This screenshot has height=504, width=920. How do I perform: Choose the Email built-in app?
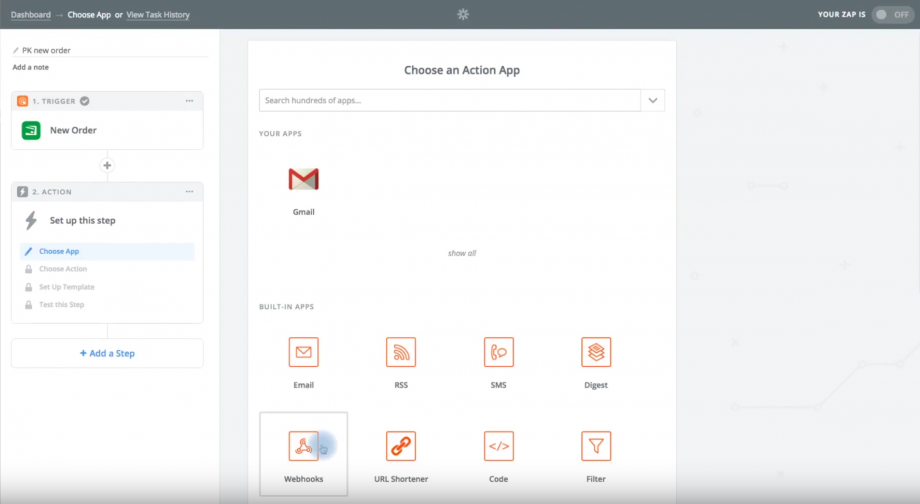[x=303, y=352]
